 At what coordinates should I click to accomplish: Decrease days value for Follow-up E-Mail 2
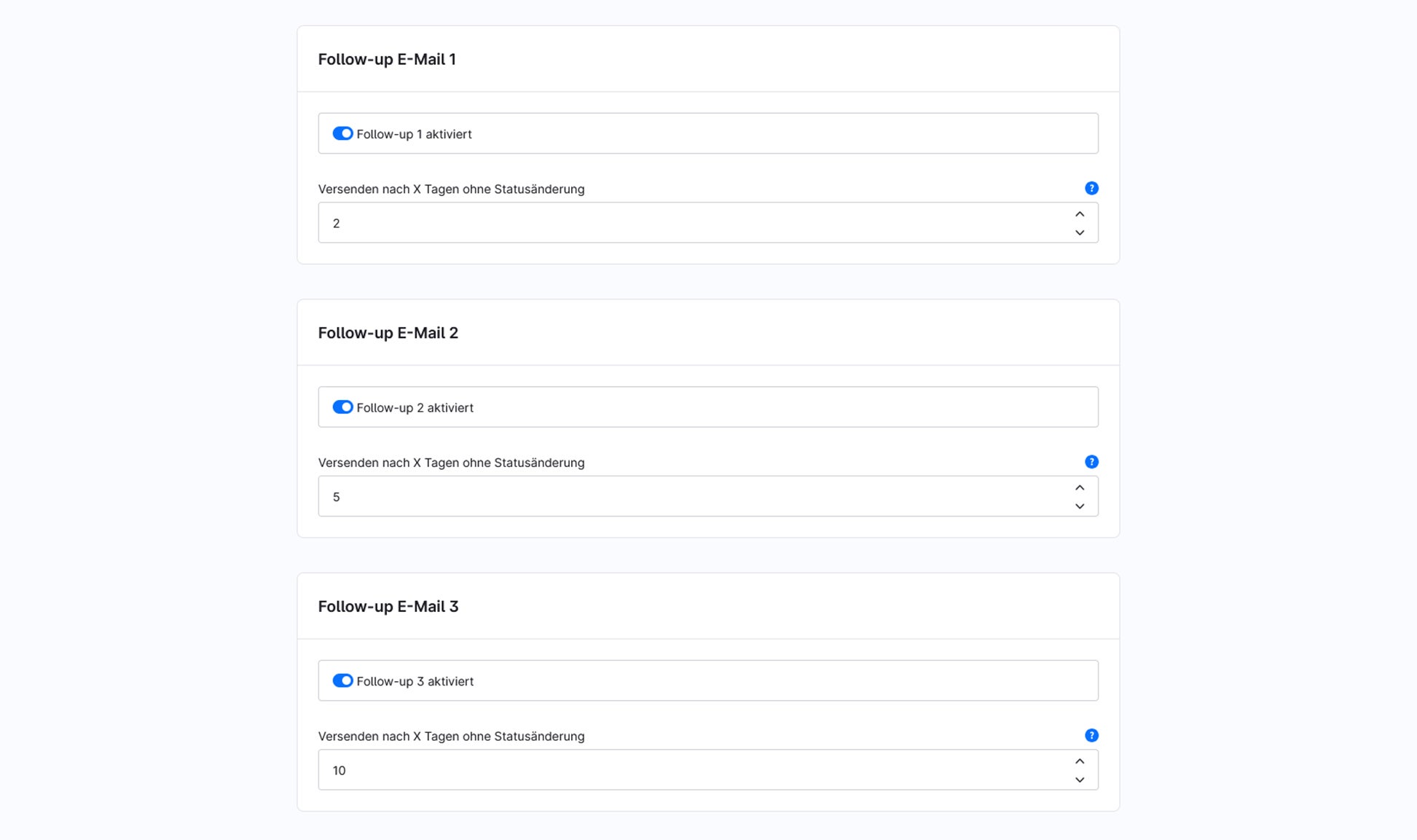pos(1080,506)
